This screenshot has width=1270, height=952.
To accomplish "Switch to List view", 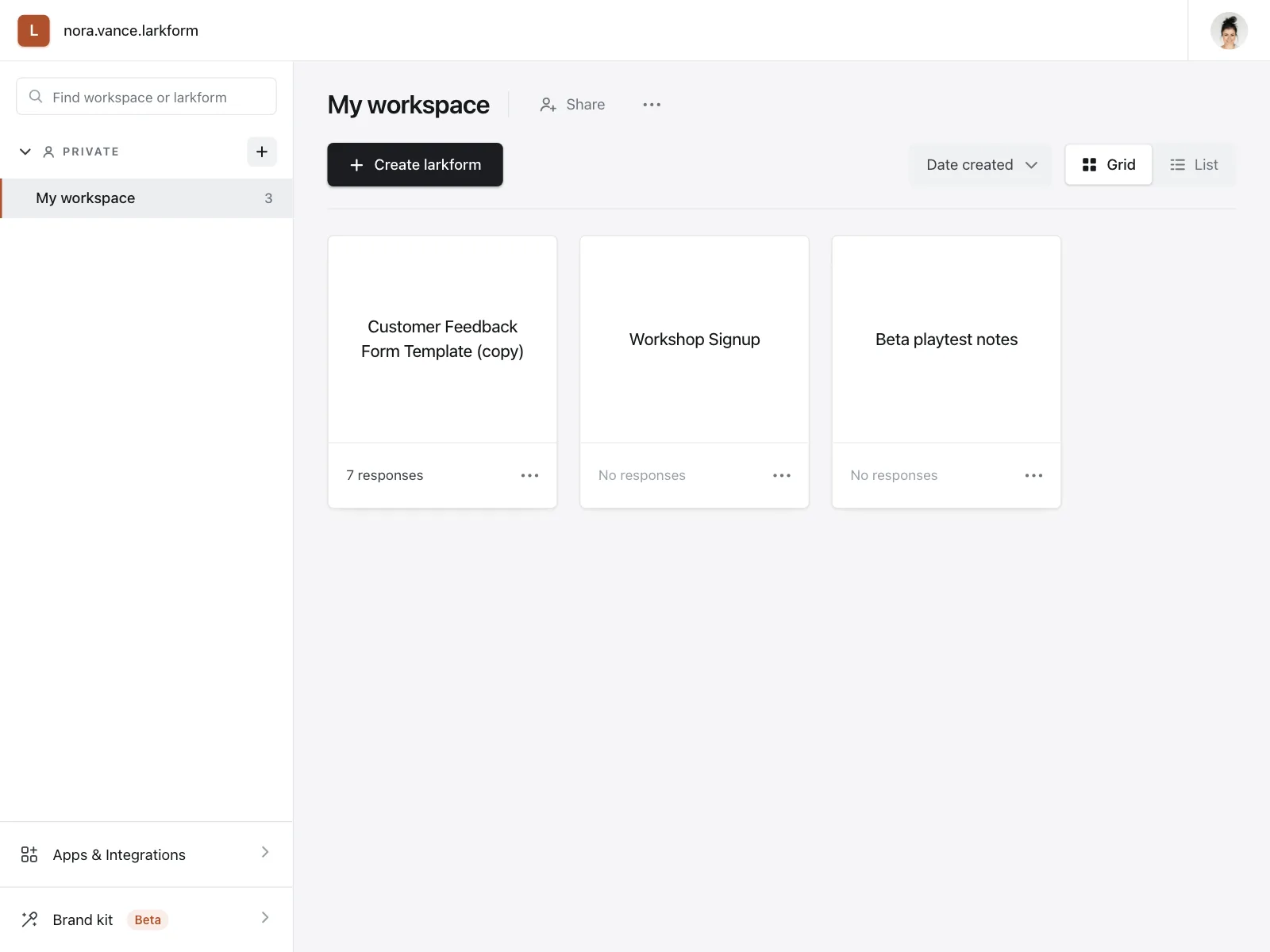I will click(x=1194, y=165).
